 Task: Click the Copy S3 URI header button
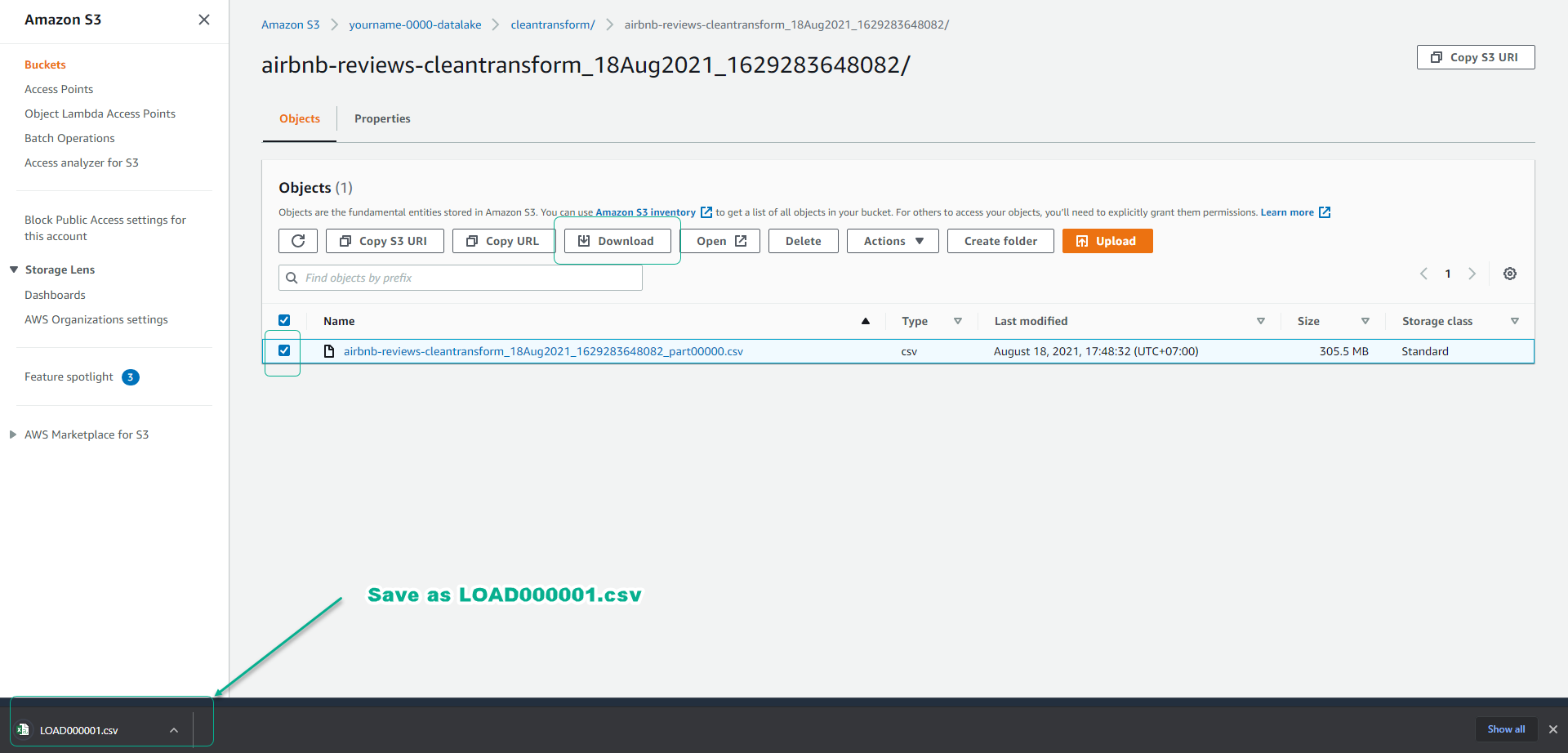point(1476,57)
